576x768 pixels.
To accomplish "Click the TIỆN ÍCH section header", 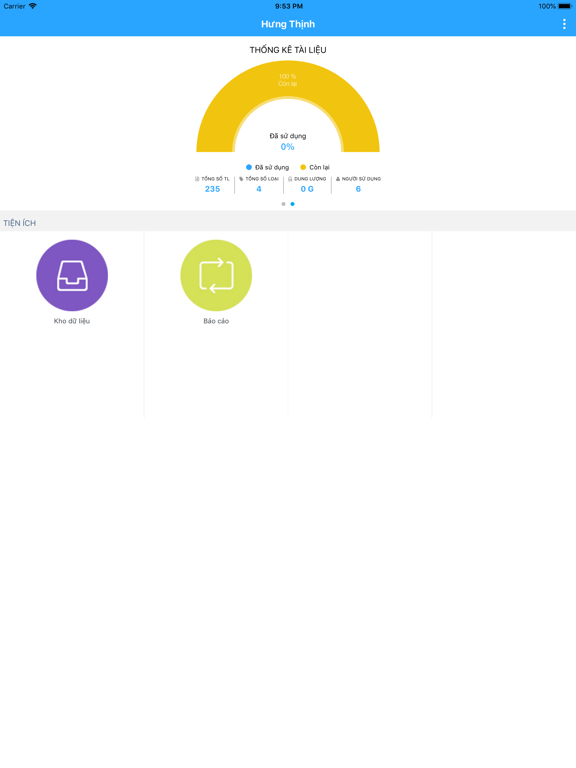I will pyautogui.click(x=20, y=223).
